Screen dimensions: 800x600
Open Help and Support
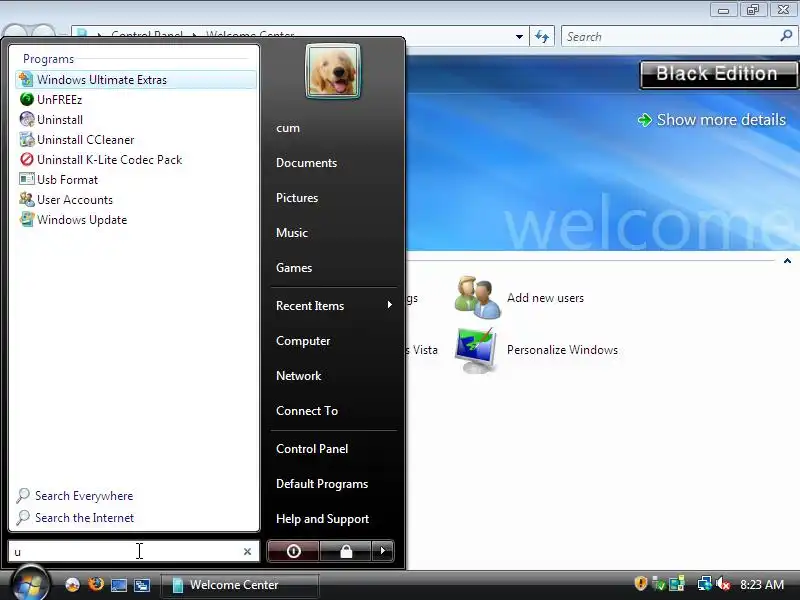[322, 519]
